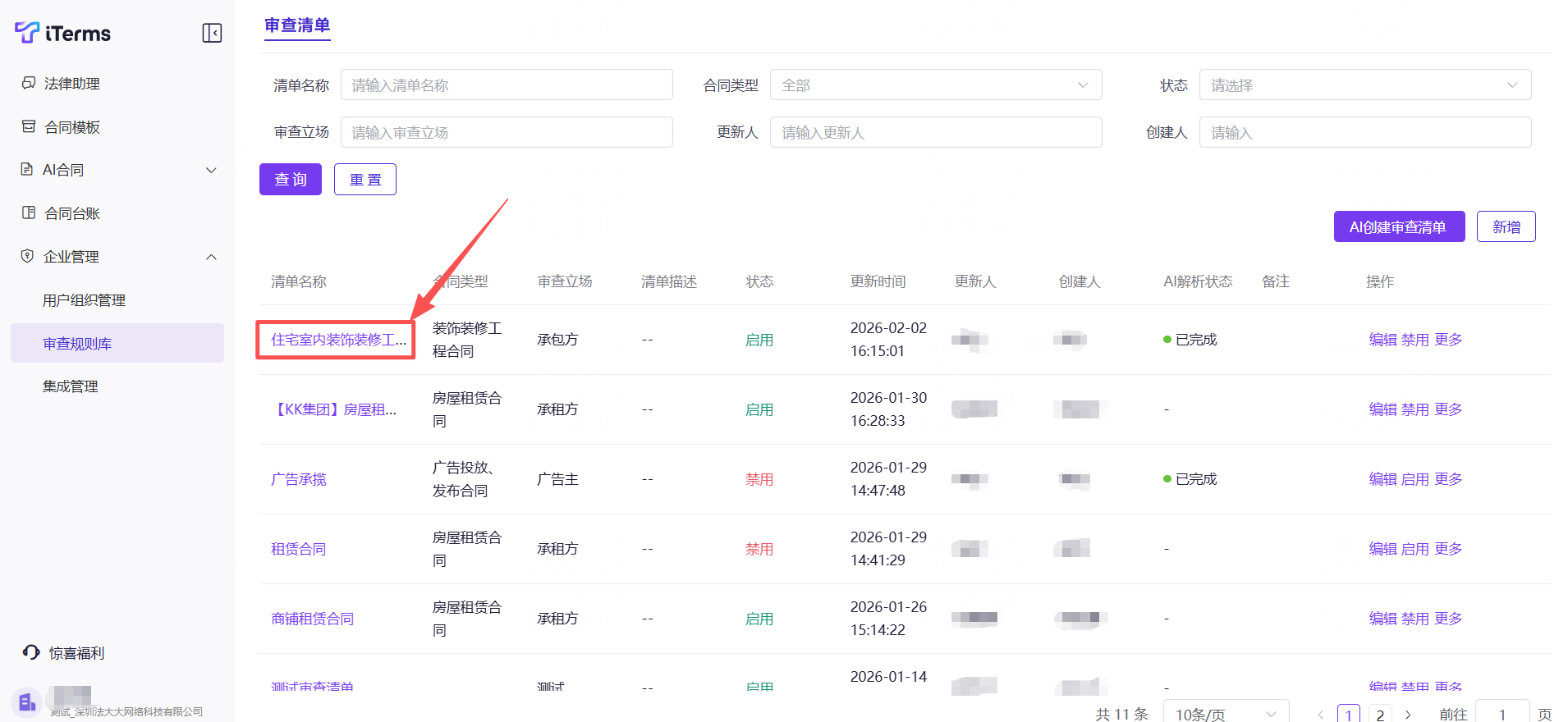Open 法律助理 via its sidebar icon
Screen dimensions: 1568x722
pyautogui.click(x=29, y=83)
